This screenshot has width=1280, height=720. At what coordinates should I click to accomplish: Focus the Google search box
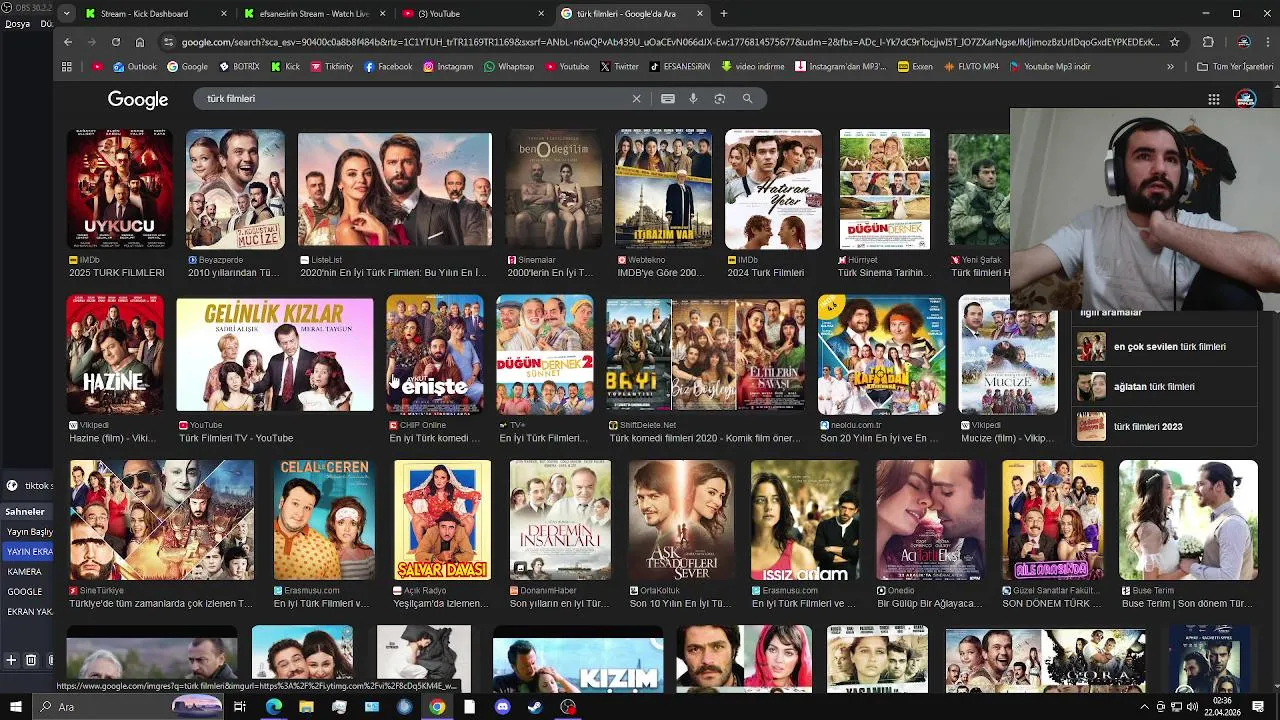click(415, 99)
